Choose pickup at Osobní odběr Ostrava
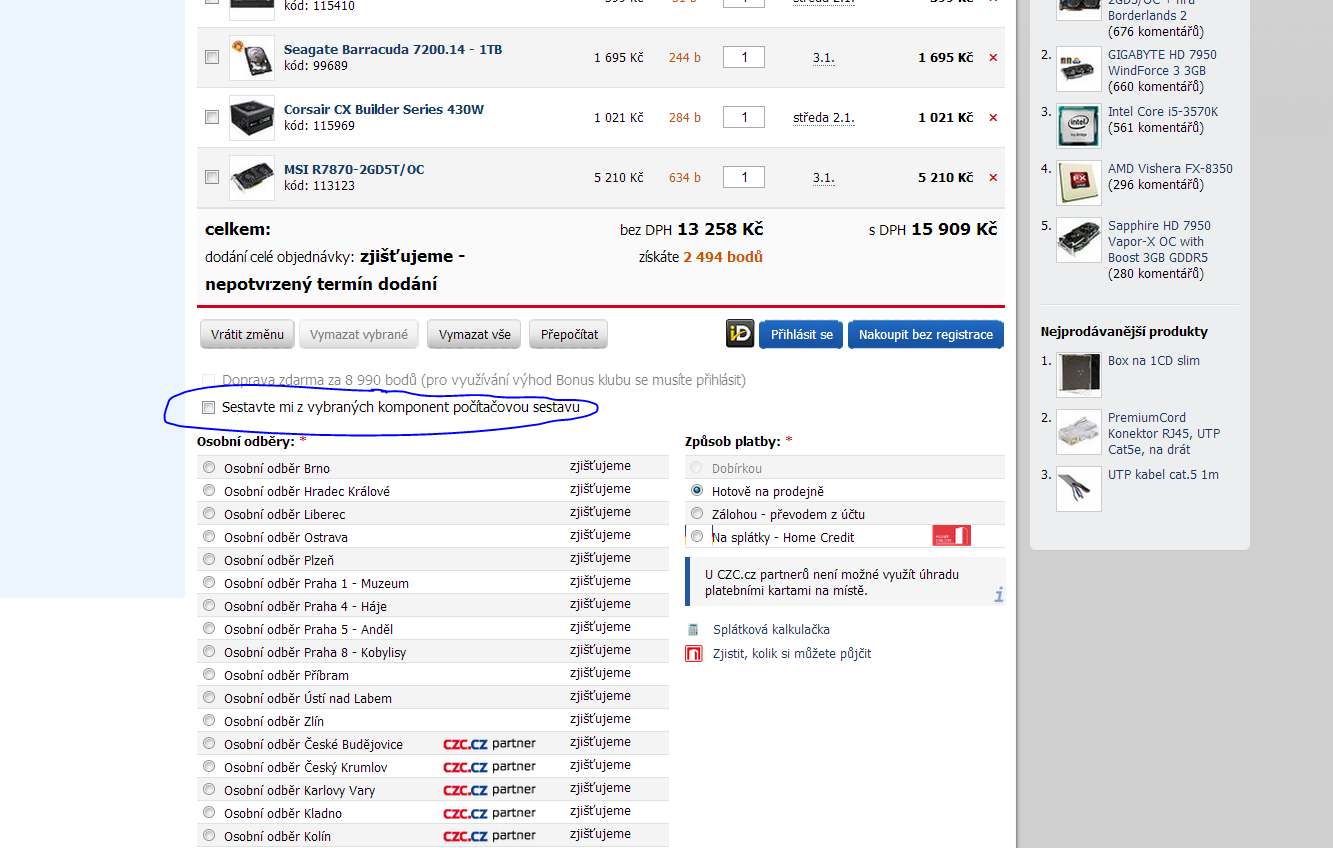Image resolution: width=1333 pixels, height=848 pixels. (x=209, y=536)
